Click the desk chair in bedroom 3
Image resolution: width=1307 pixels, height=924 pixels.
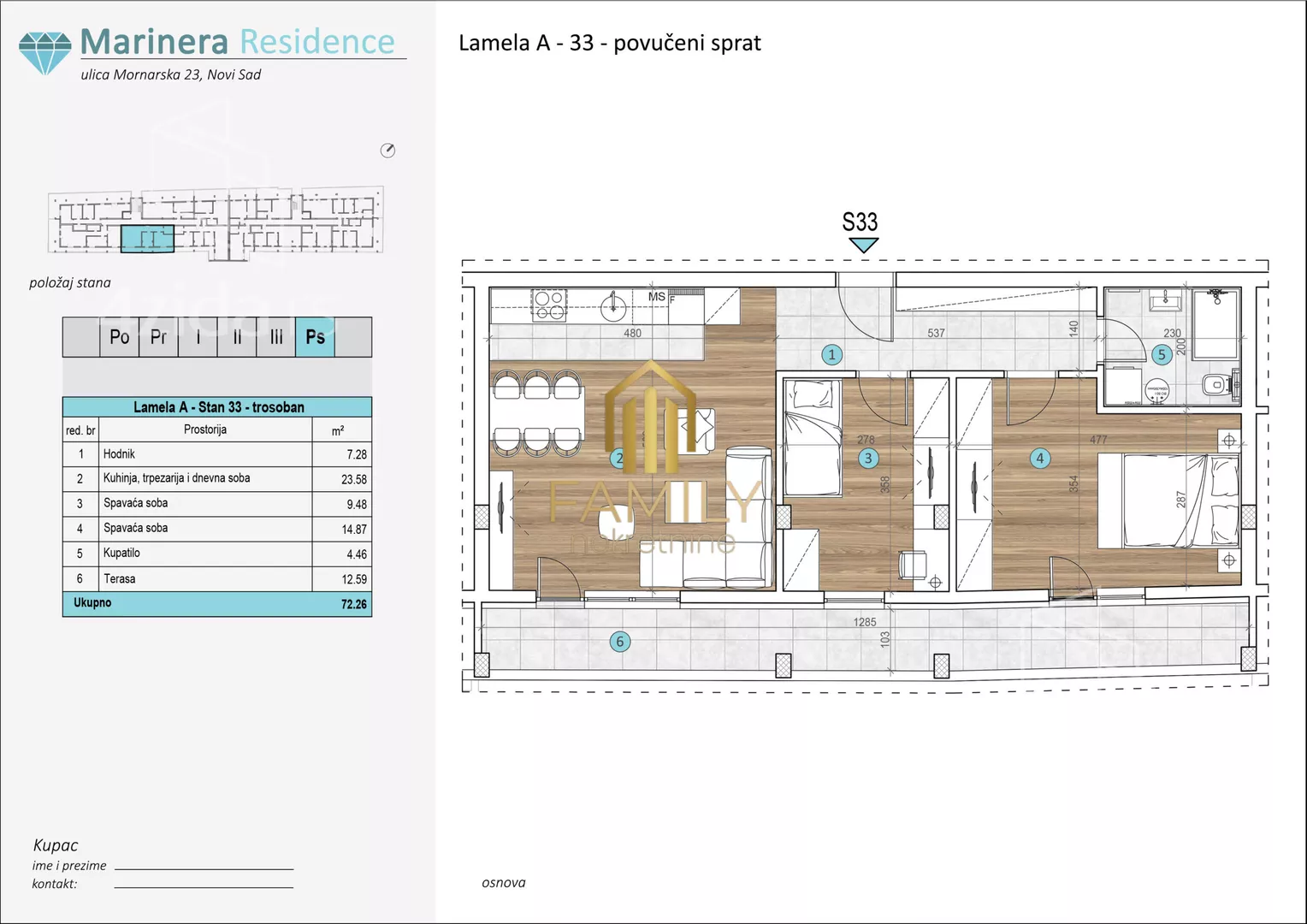click(913, 566)
